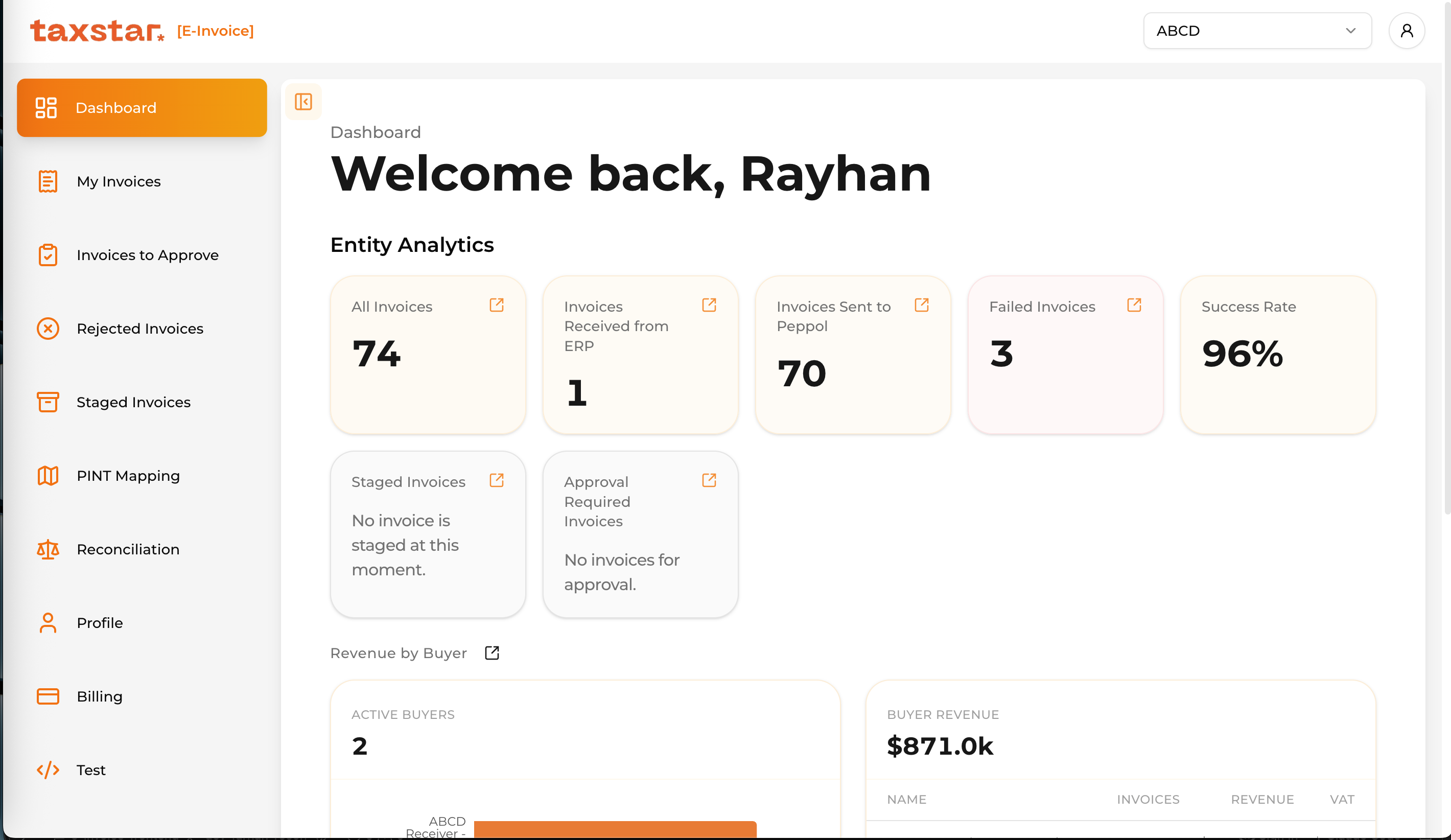Click the INVOICES column header

pyautogui.click(x=1148, y=799)
